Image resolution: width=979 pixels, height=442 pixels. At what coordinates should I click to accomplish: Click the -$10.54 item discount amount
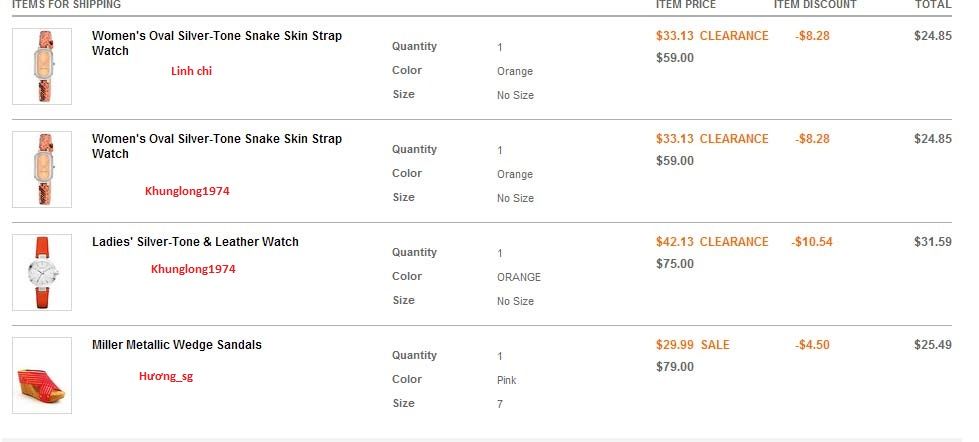(x=811, y=242)
